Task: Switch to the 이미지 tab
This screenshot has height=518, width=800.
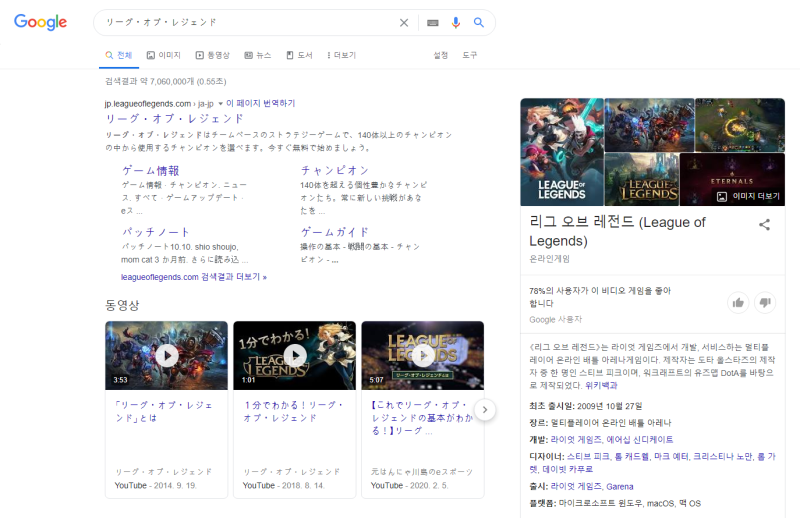Action: coord(164,55)
